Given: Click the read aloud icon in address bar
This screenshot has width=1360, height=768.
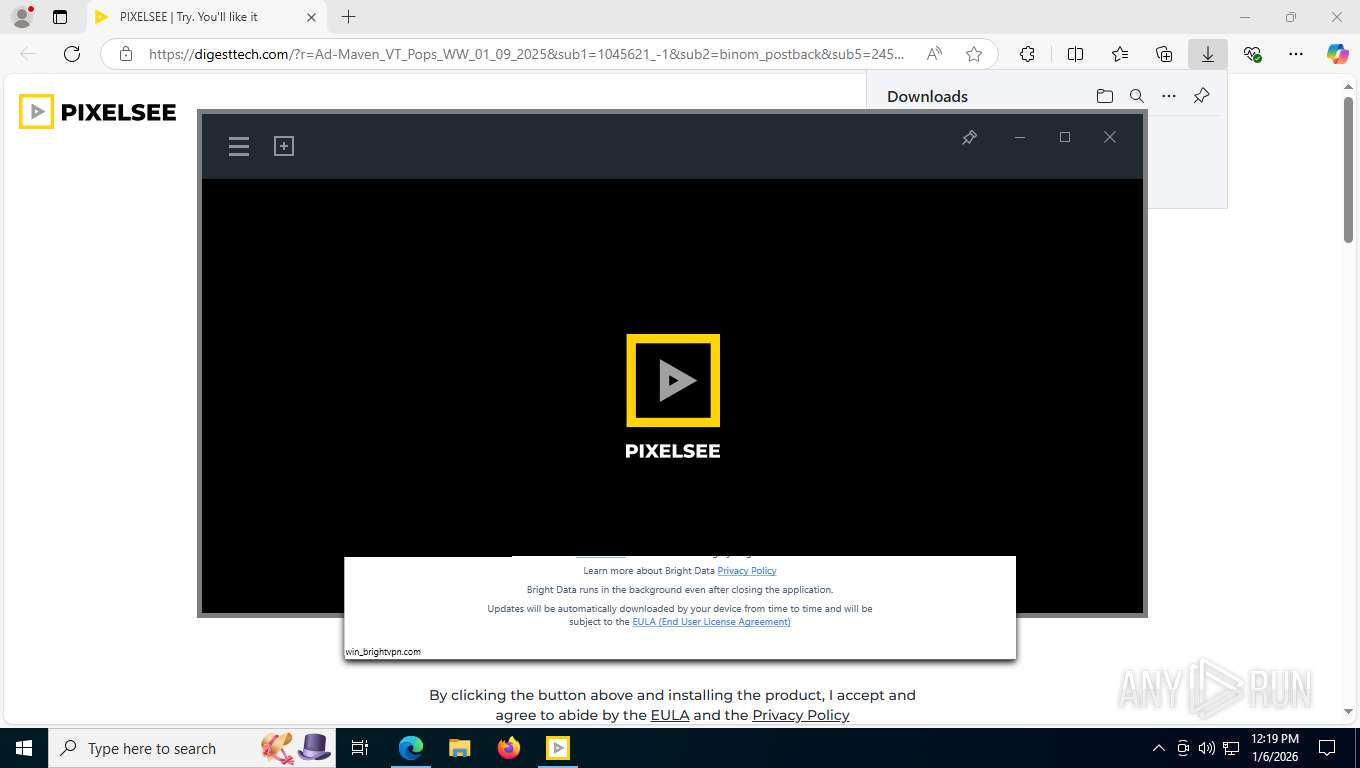Looking at the screenshot, I should 934,54.
